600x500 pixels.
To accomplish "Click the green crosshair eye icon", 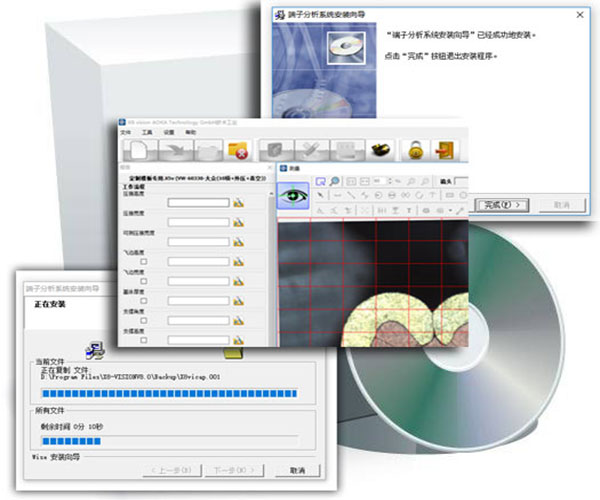I will coord(293,196).
